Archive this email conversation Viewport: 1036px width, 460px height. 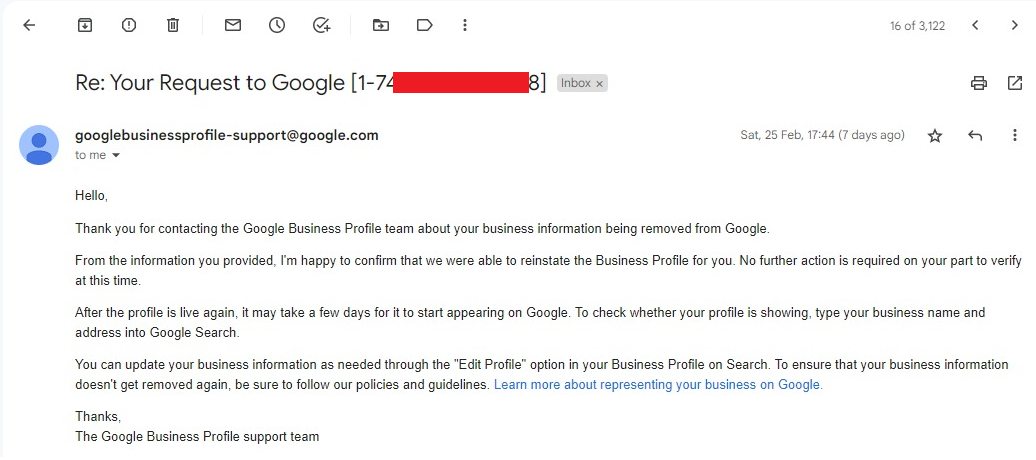click(85, 25)
